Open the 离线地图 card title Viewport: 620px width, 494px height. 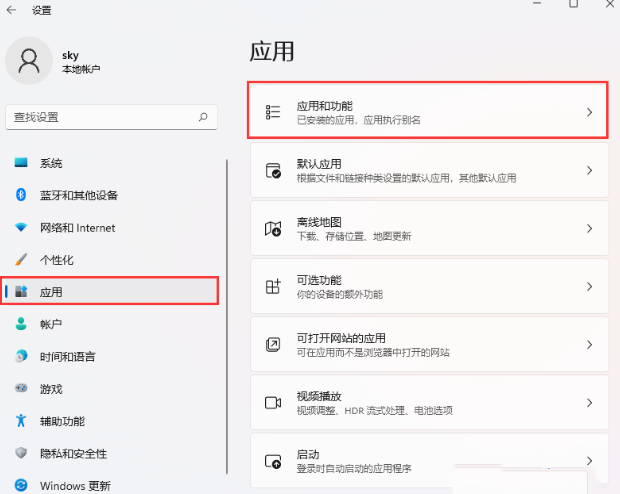(x=319, y=222)
